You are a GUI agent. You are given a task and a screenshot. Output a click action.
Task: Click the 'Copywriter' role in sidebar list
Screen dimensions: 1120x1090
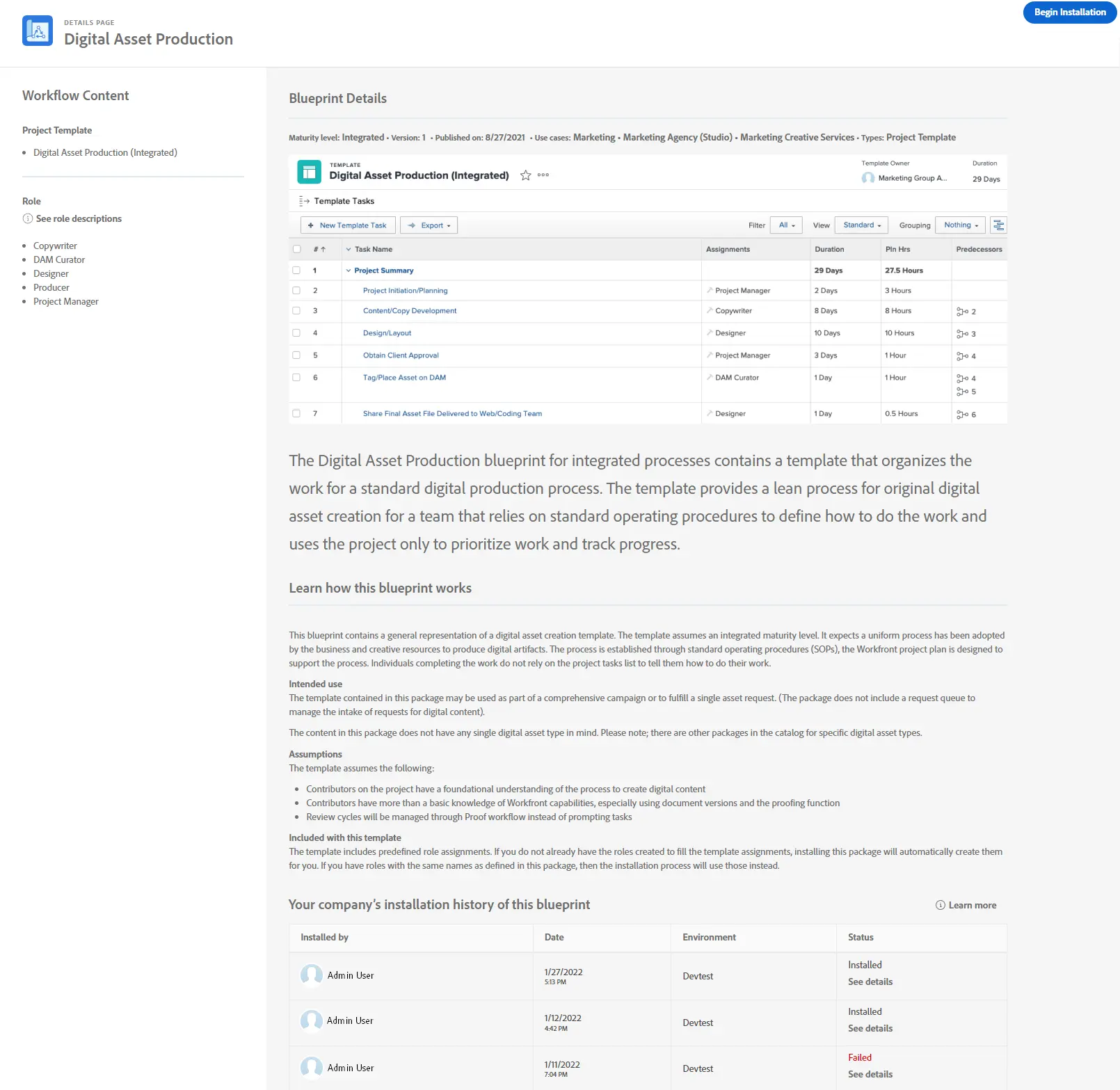coord(55,246)
